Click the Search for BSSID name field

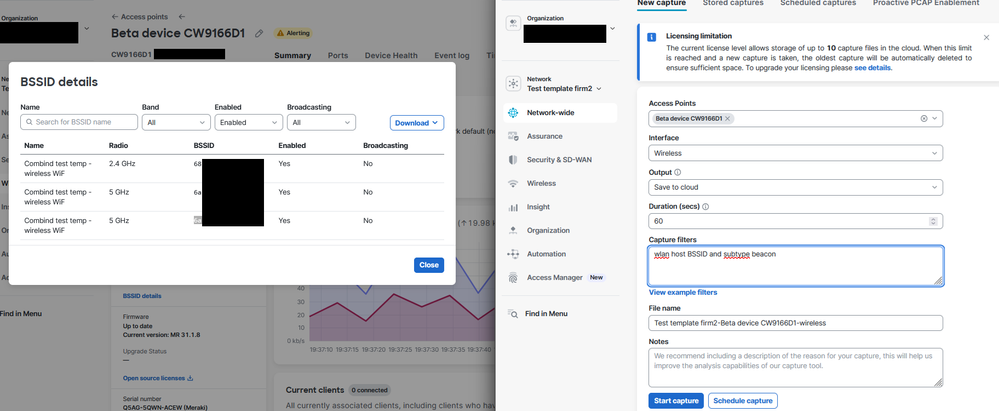pos(80,123)
